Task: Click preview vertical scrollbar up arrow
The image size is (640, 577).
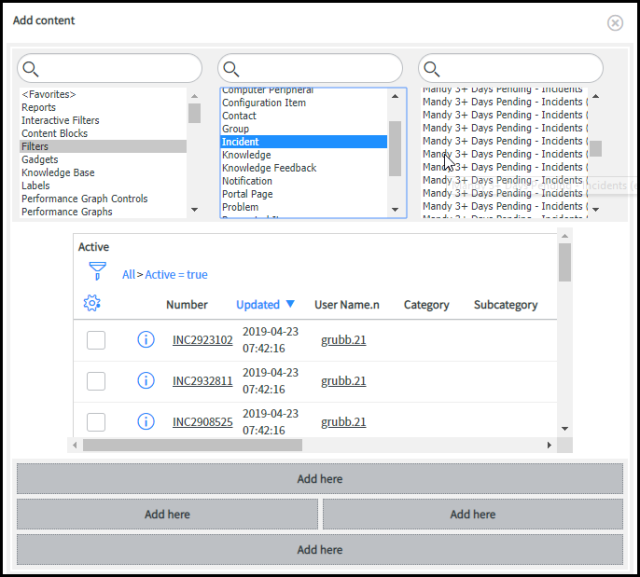Action: (x=565, y=236)
